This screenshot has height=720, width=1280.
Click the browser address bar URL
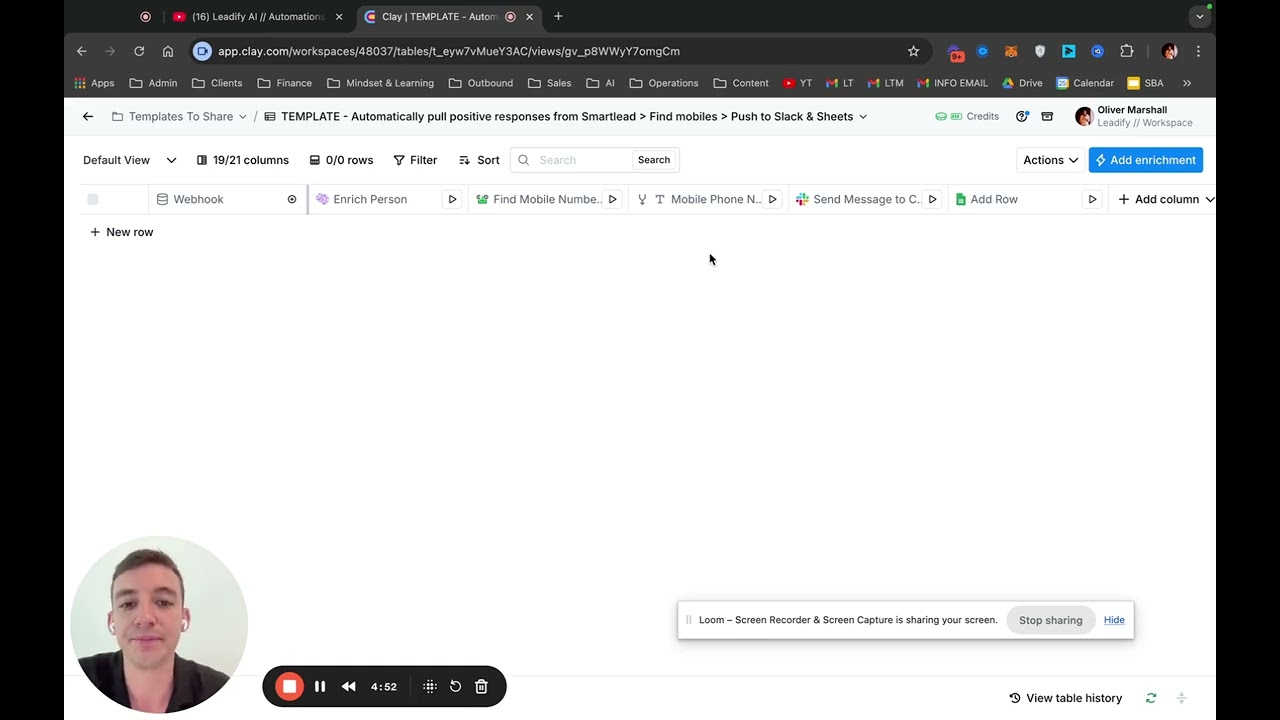449,51
